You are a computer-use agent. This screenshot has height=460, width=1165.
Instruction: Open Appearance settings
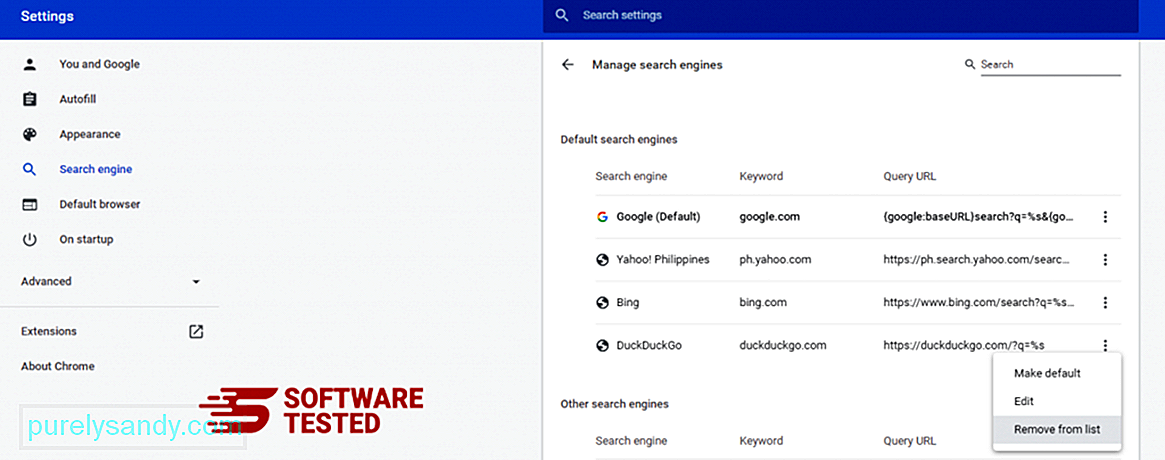tap(90, 135)
